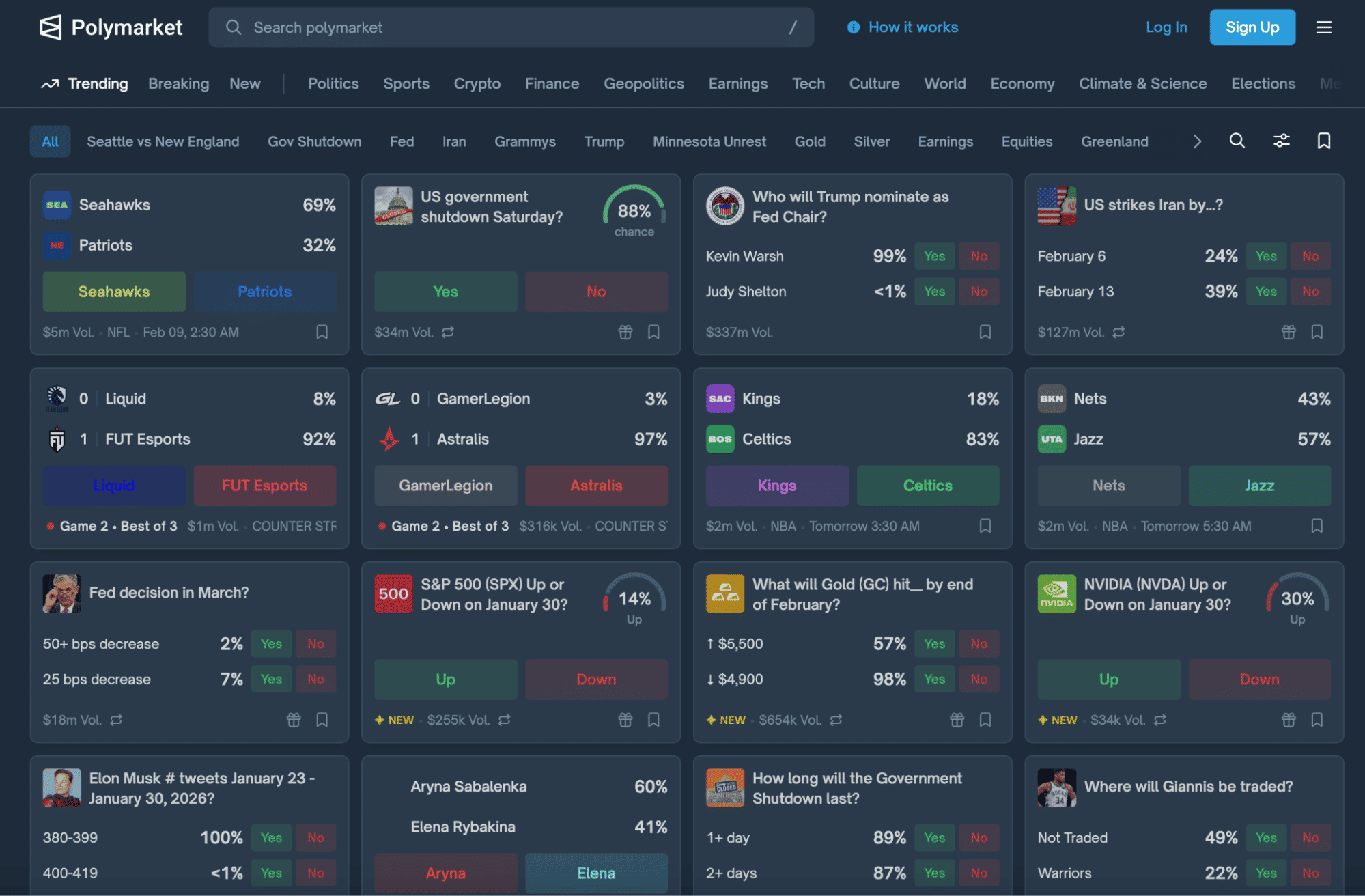
Task: Click gift icon on US strikes Iran card
Action: [1288, 332]
